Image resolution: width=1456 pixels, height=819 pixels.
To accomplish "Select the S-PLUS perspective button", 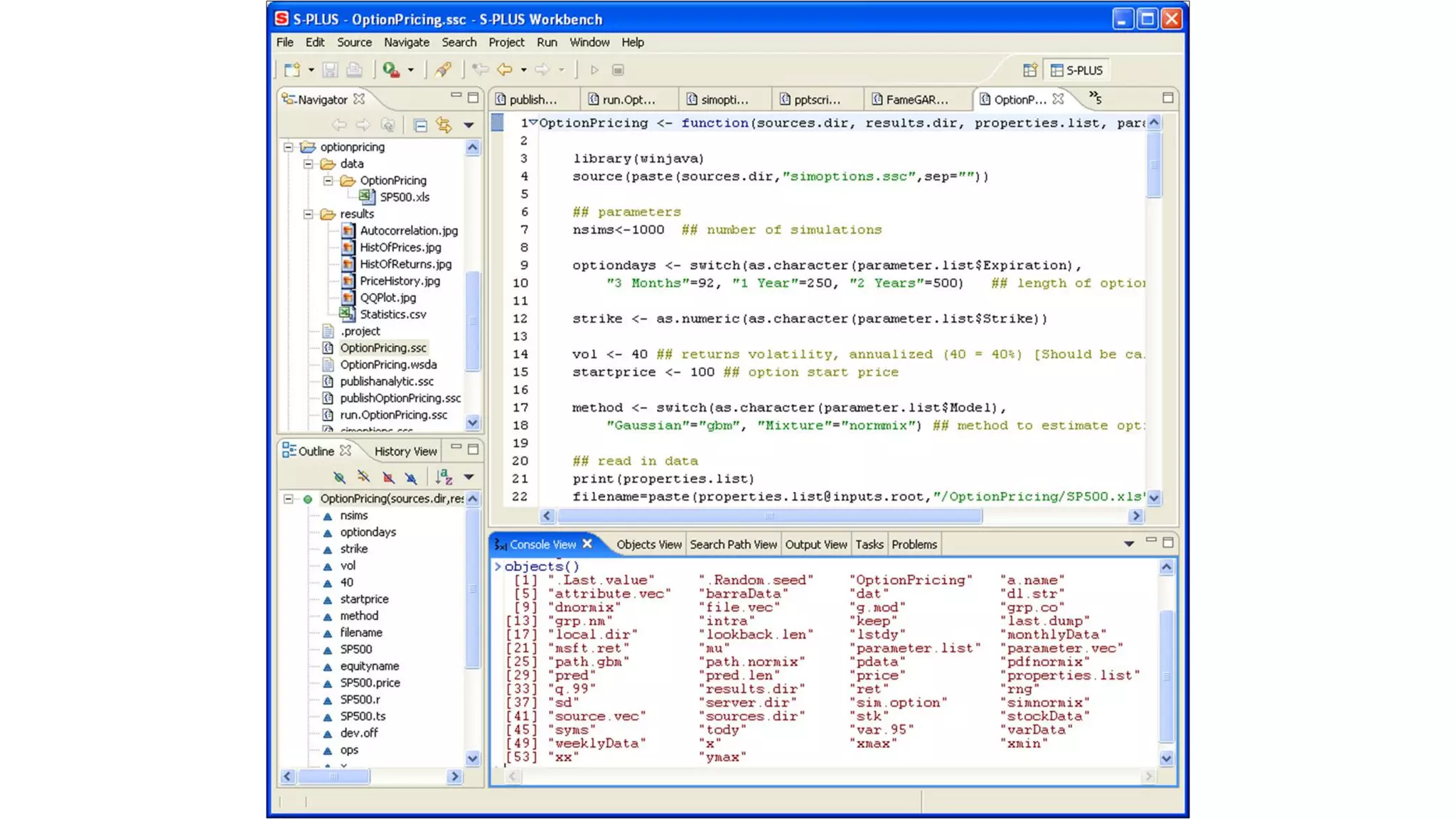I will pyautogui.click(x=1076, y=70).
